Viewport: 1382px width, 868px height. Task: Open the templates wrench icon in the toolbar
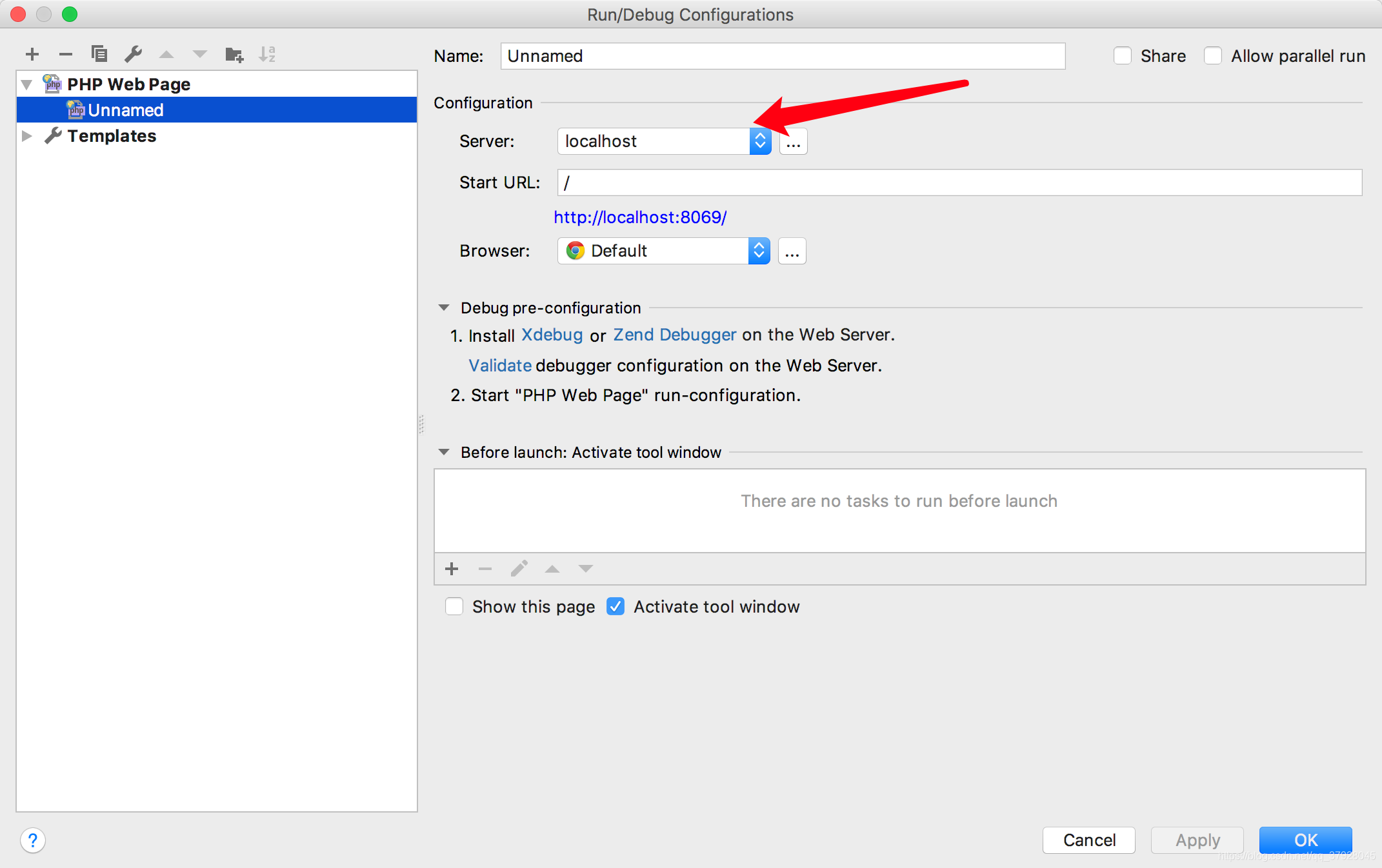pos(134,54)
